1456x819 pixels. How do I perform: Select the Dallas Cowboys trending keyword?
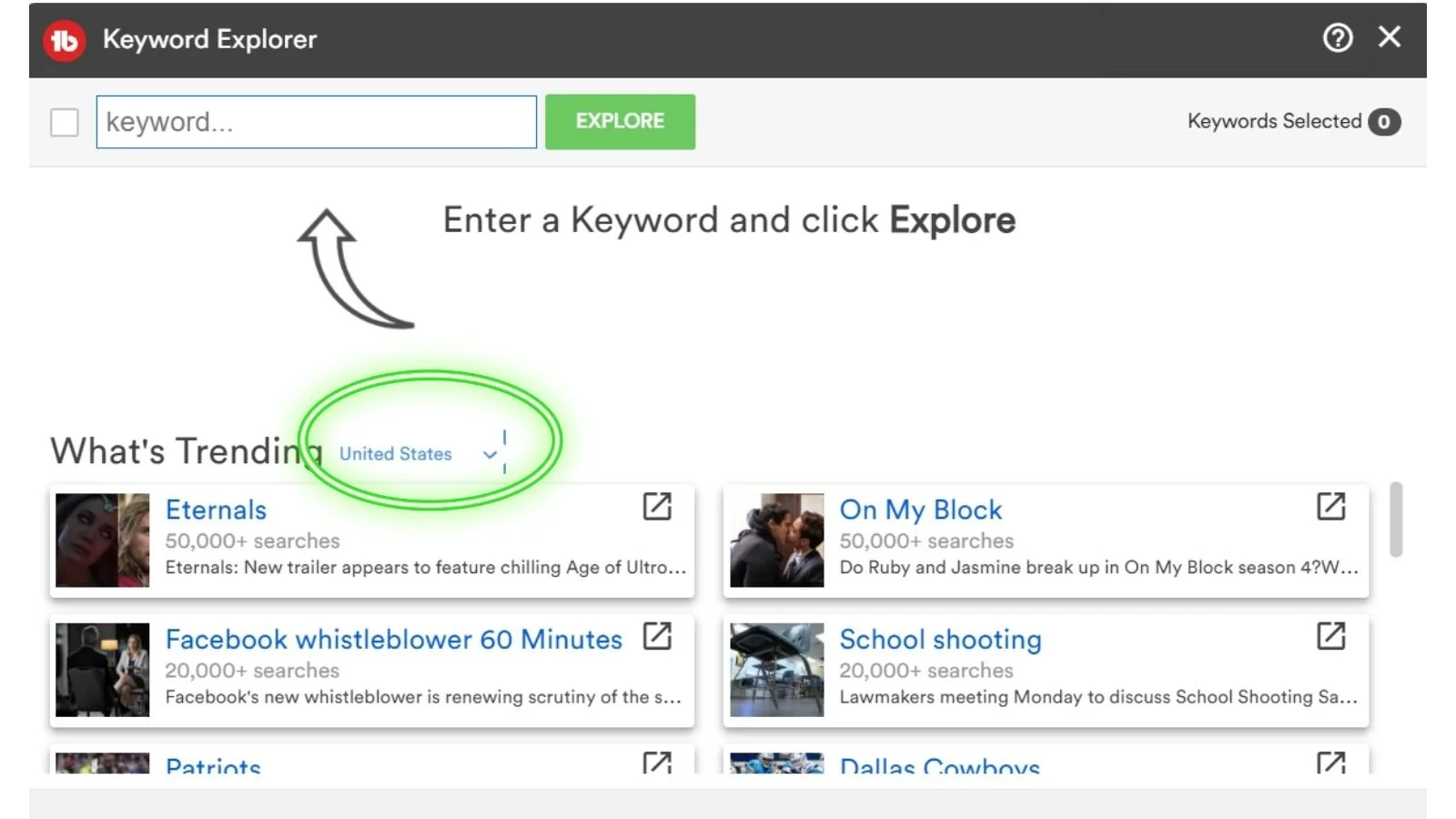pos(939,765)
